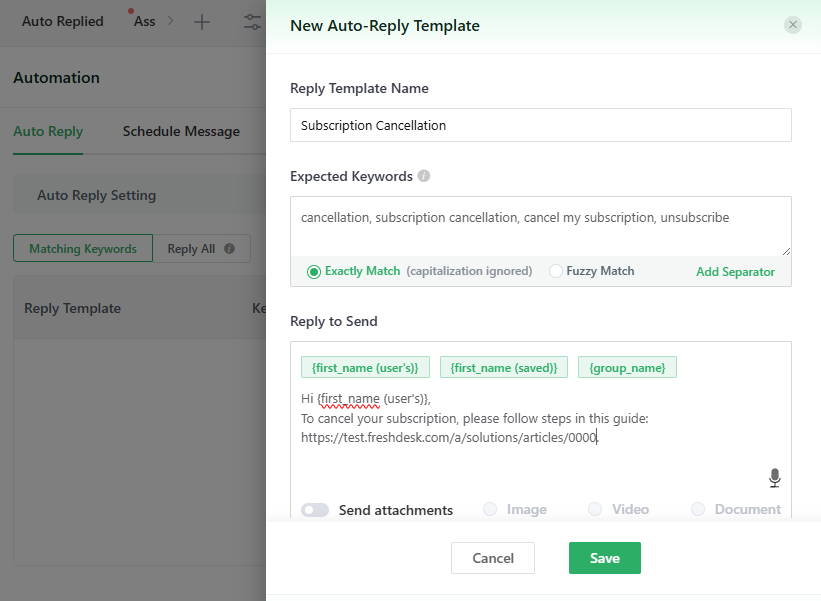
Task: Choose the Document attachment radio button
Action: coord(698,509)
